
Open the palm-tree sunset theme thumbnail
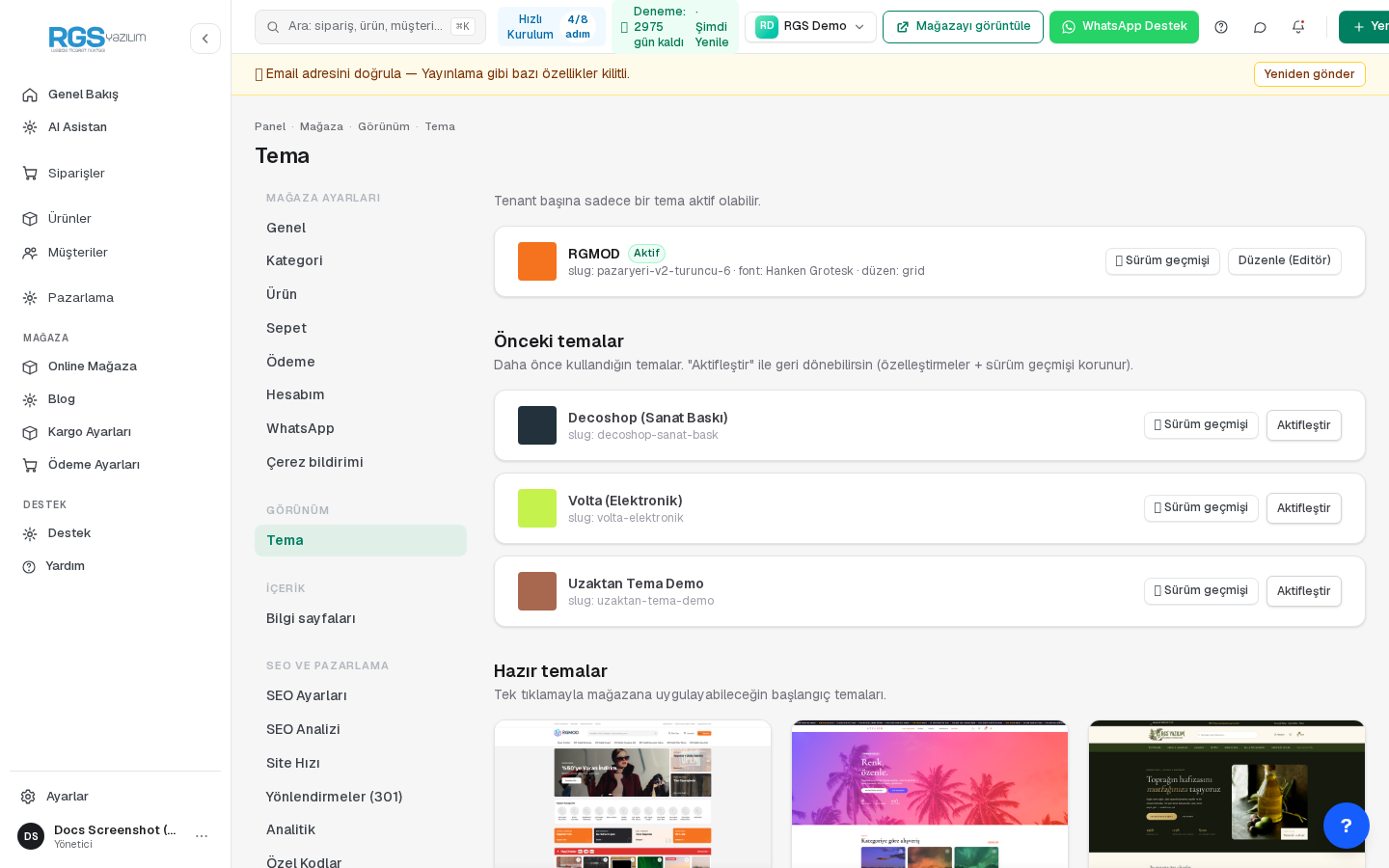coord(930,794)
